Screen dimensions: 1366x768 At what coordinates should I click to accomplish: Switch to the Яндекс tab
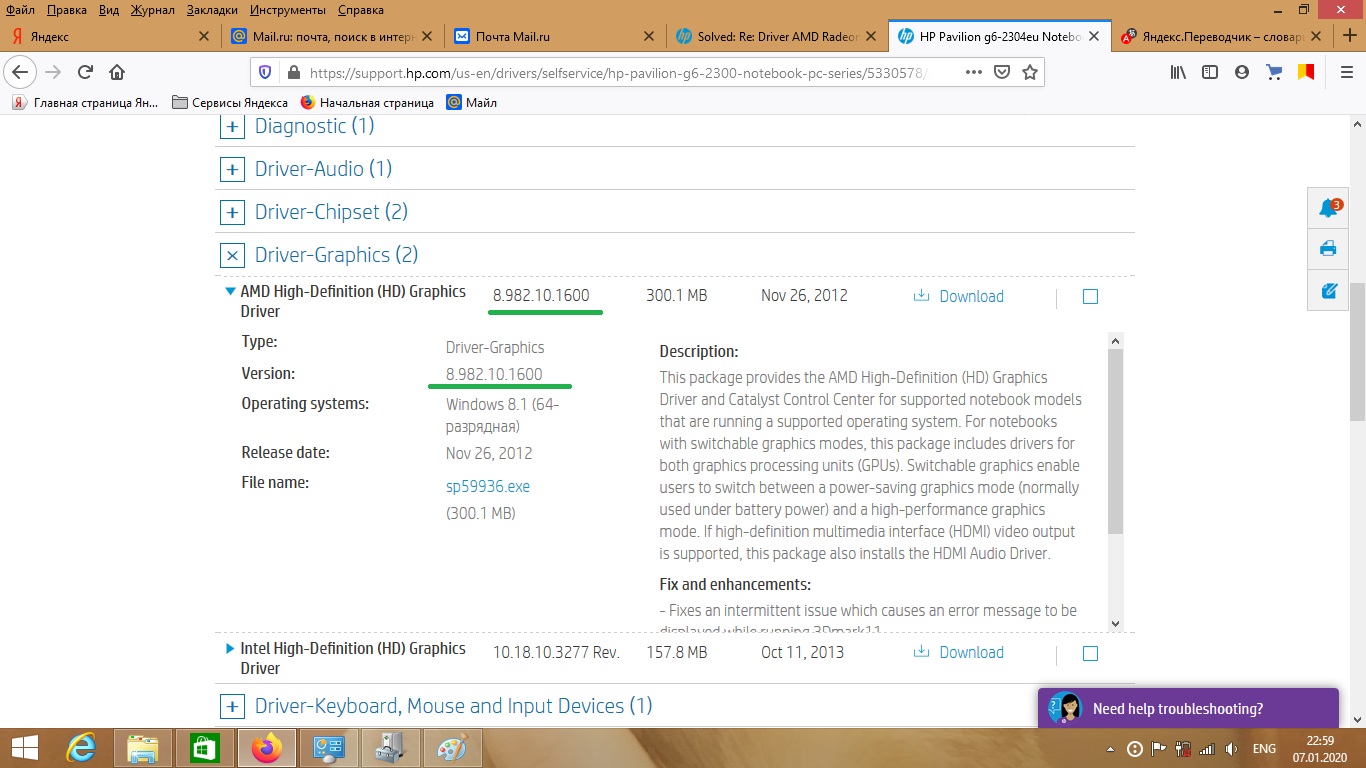(x=109, y=36)
